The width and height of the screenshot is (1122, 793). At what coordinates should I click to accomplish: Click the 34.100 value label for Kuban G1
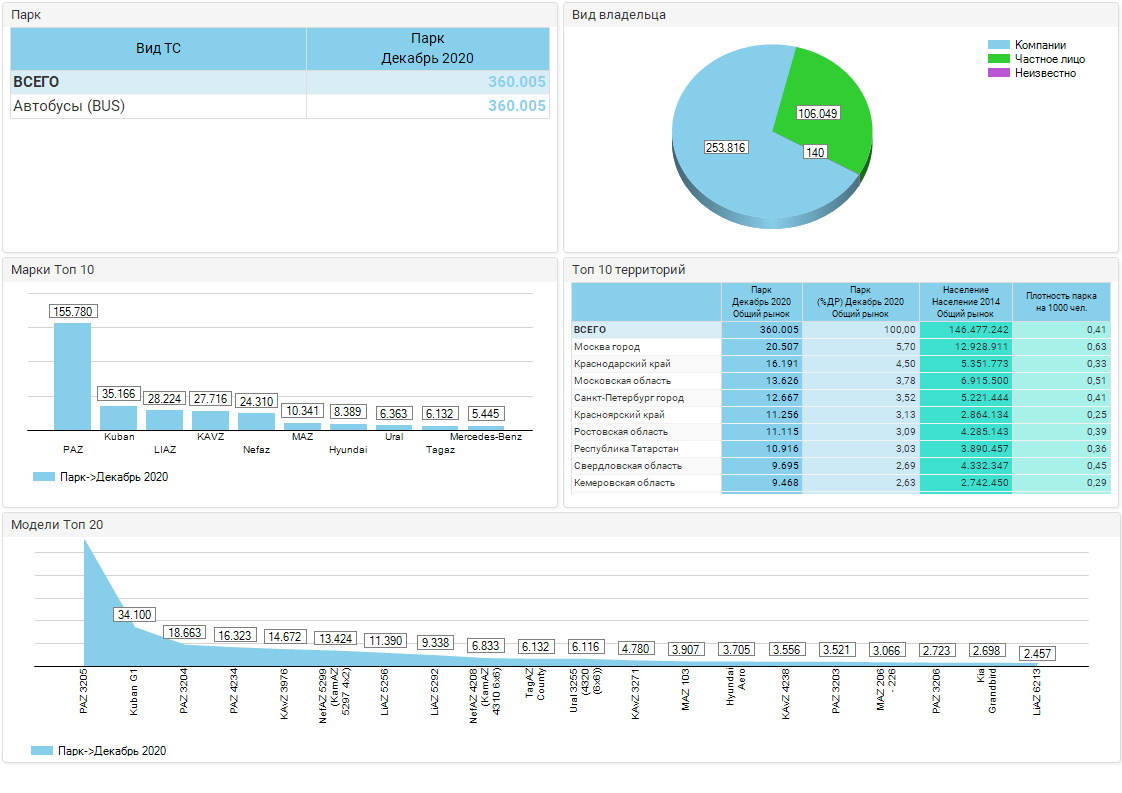(x=135, y=615)
